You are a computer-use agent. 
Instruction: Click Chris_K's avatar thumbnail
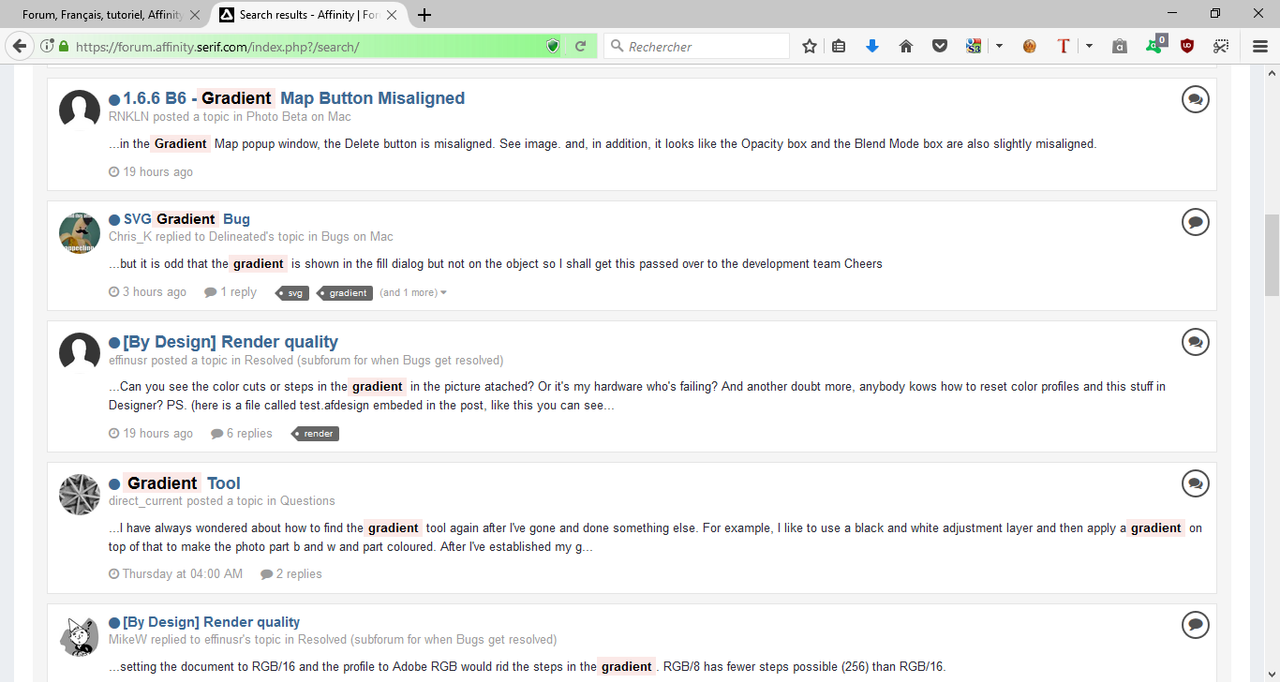pos(80,232)
